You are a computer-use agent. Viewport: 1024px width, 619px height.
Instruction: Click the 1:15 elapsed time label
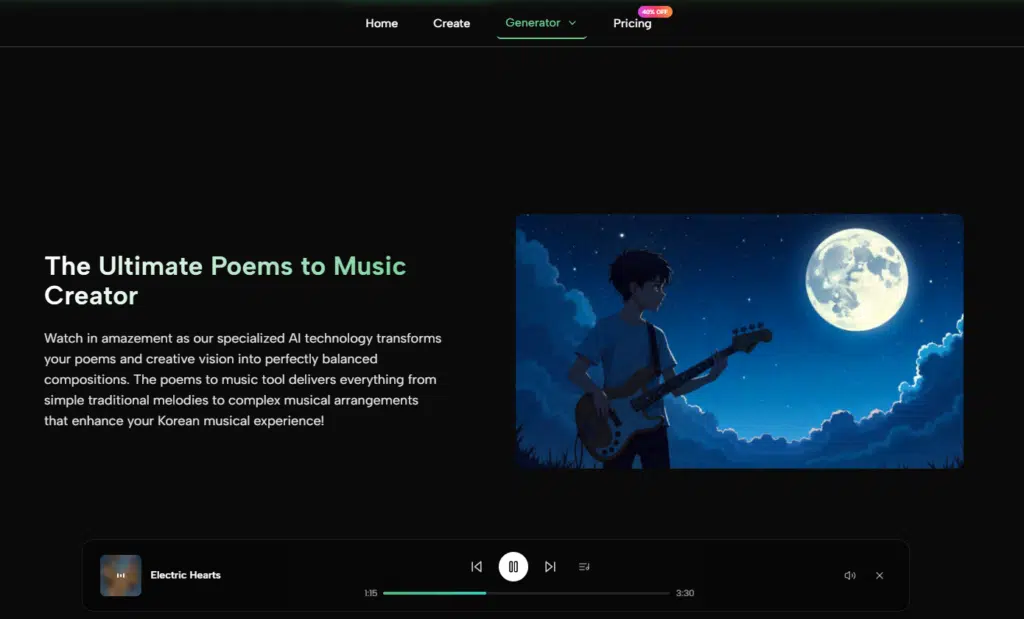pos(371,593)
